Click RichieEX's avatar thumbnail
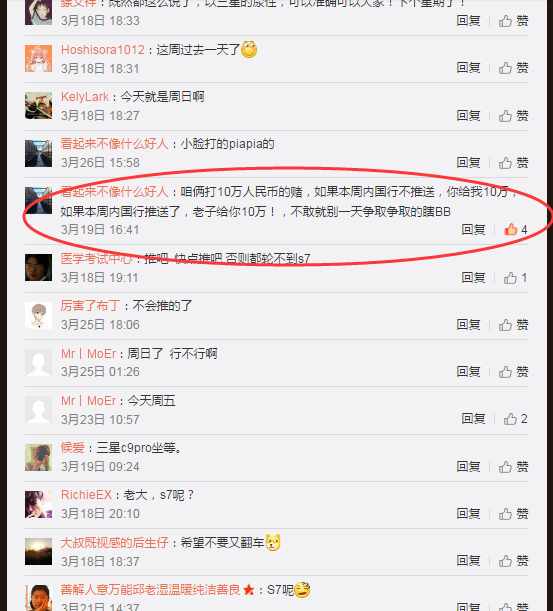 pos(39,504)
